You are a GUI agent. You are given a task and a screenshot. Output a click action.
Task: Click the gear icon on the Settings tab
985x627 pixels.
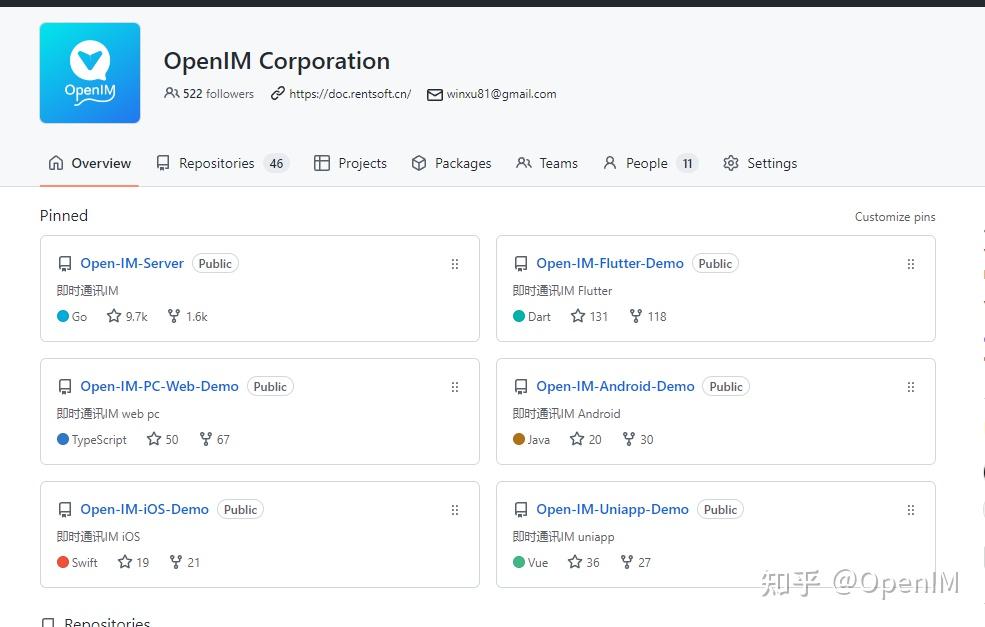click(729, 163)
